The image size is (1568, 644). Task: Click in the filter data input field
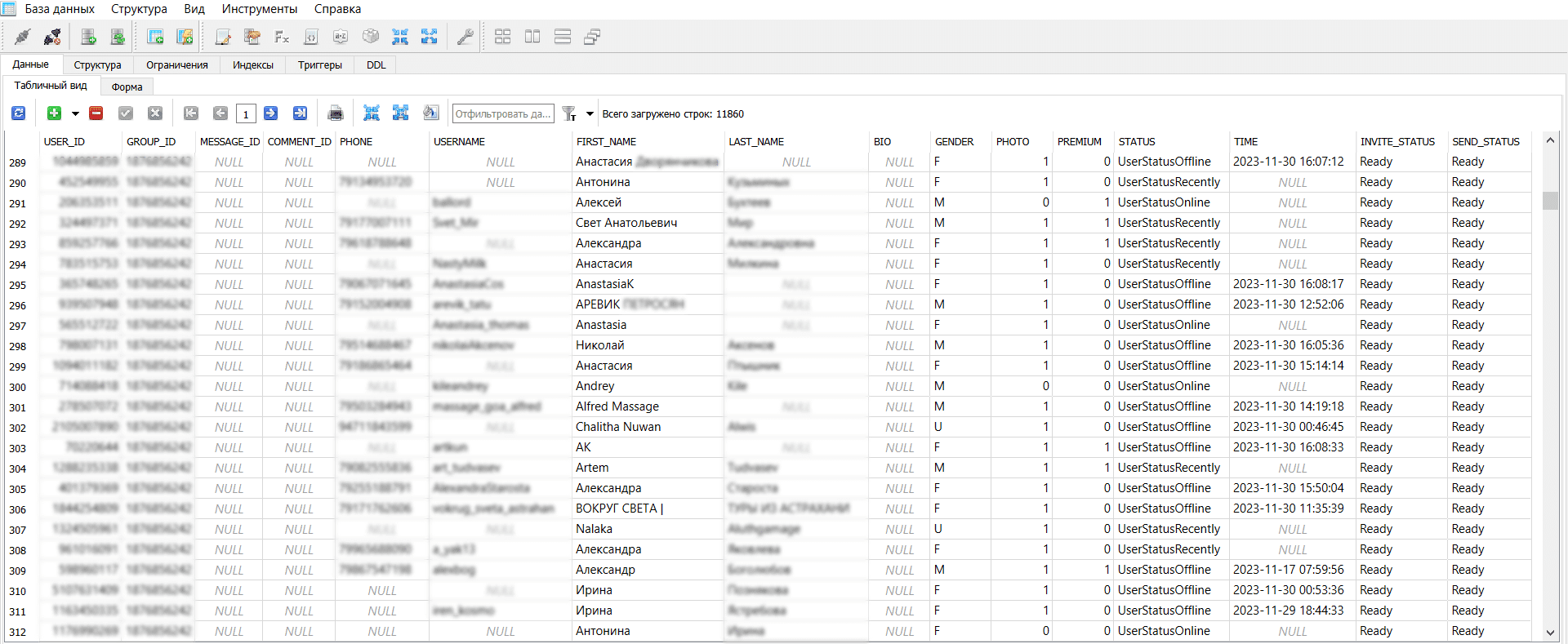point(502,113)
